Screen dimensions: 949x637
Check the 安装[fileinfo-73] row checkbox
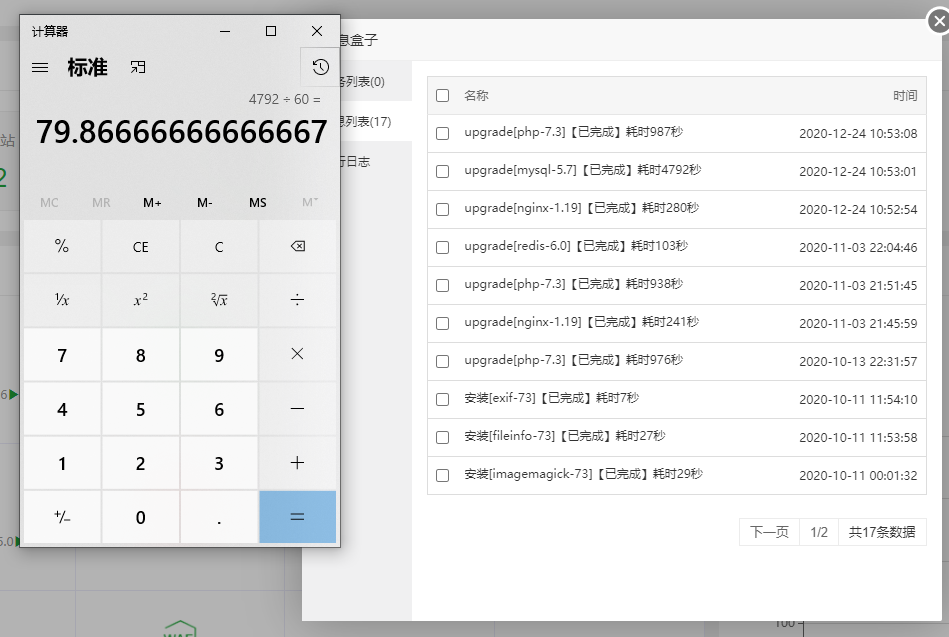click(442, 437)
